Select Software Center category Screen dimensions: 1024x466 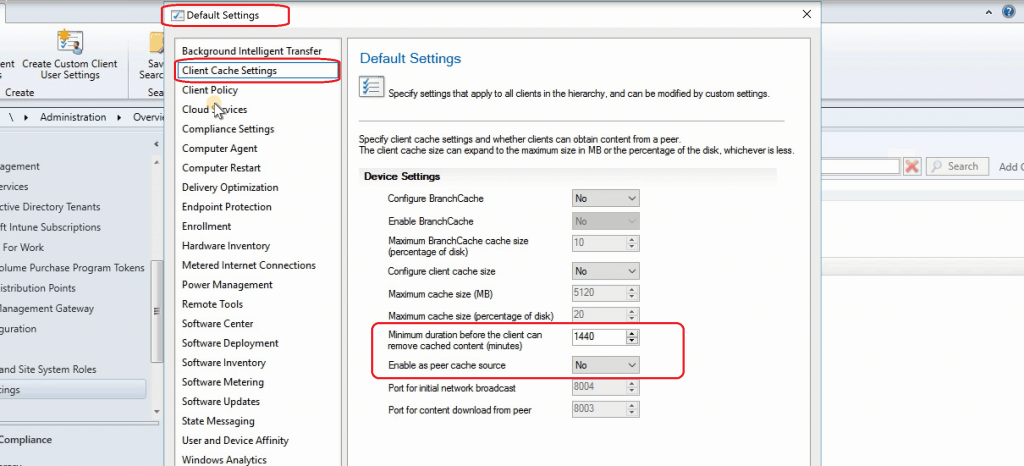[217, 324]
